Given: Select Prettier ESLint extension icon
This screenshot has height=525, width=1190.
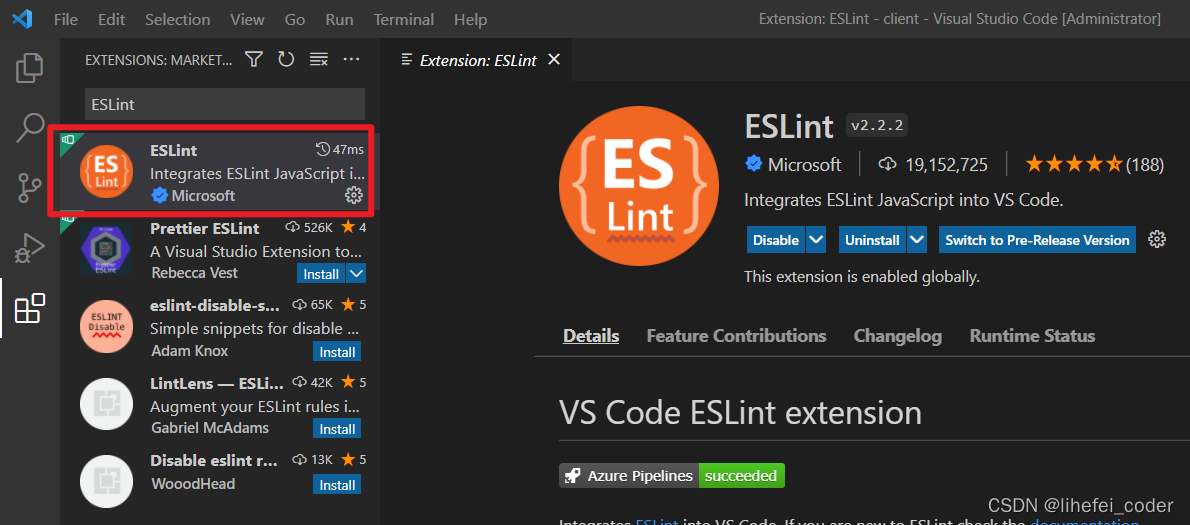Looking at the screenshot, I should 107,250.
